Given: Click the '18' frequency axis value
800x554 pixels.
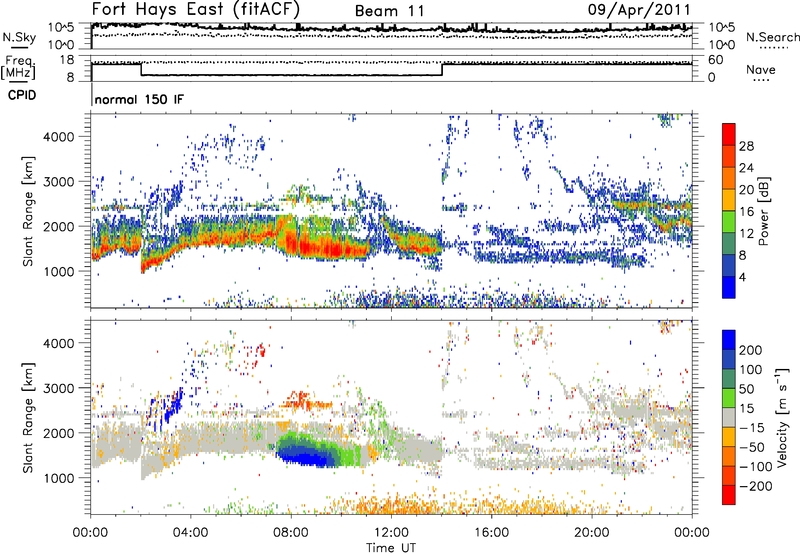Looking at the screenshot, I should [66, 60].
